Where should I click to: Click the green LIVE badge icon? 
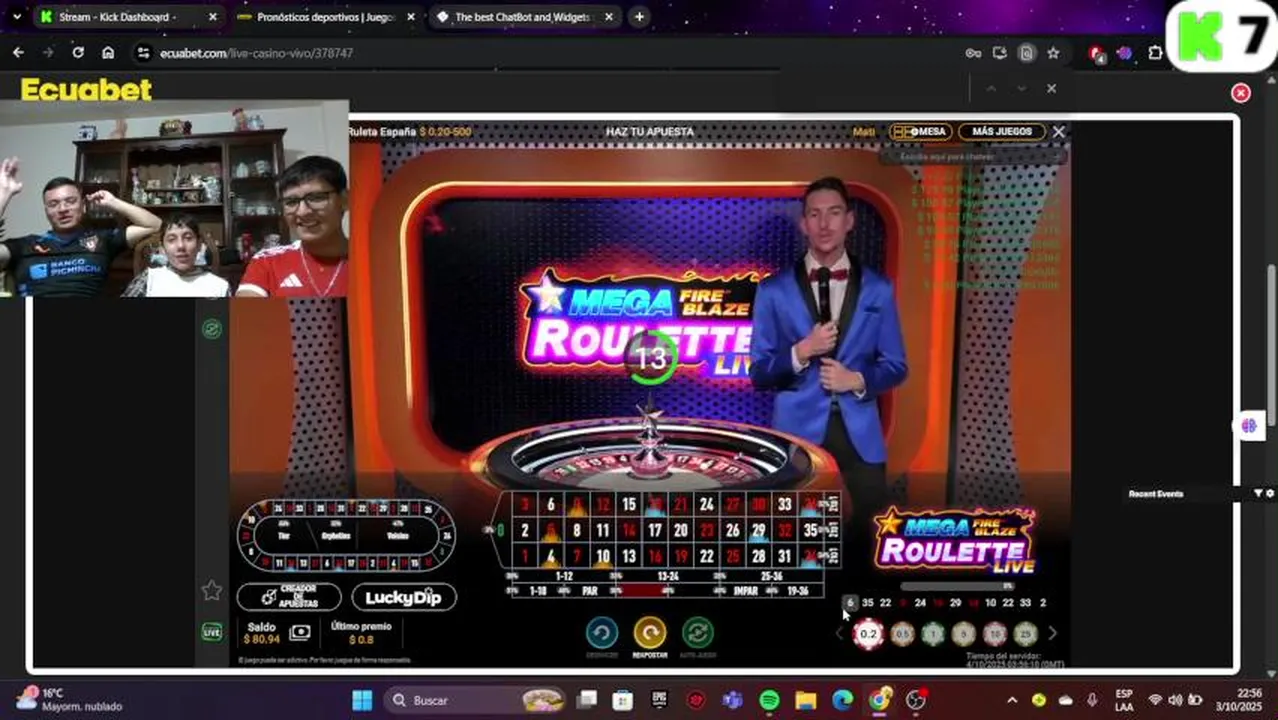(x=212, y=632)
